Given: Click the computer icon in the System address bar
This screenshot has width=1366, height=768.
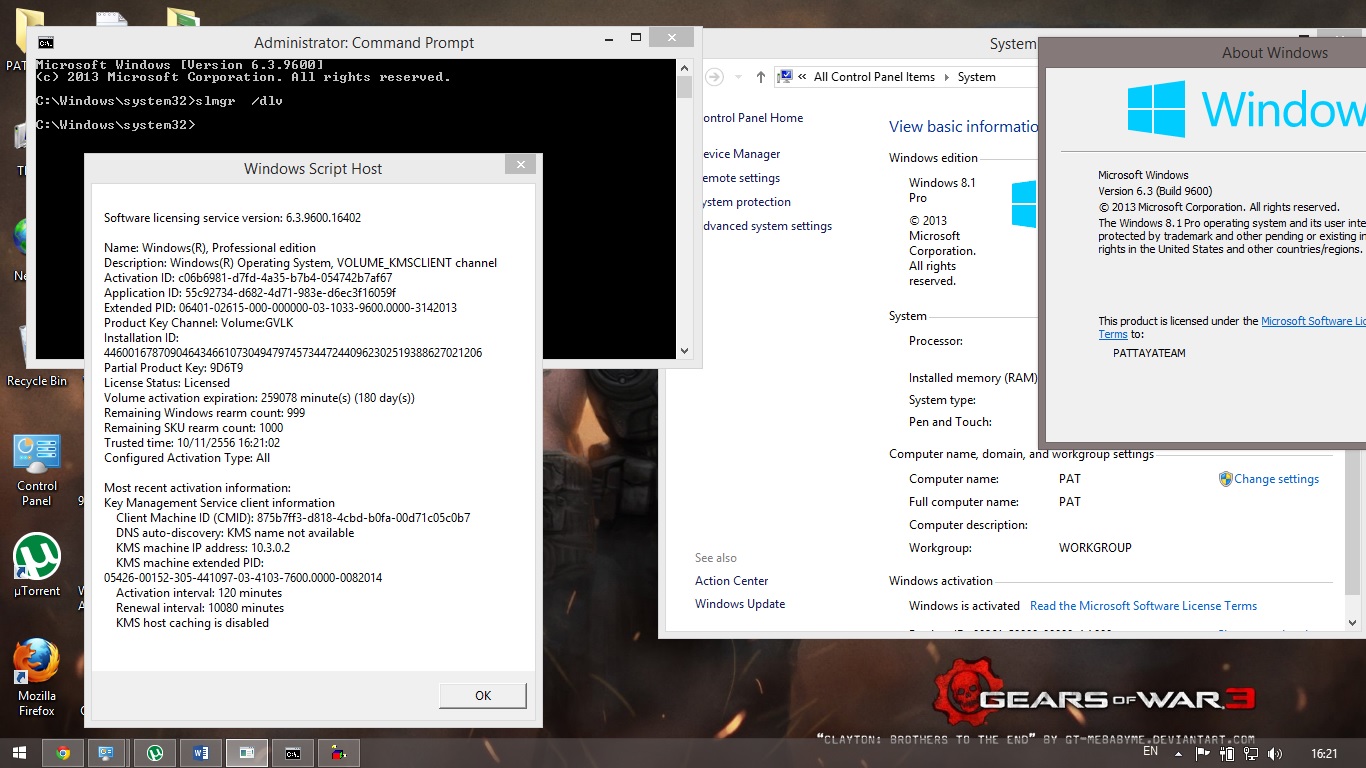Looking at the screenshot, I should [785, 77].
